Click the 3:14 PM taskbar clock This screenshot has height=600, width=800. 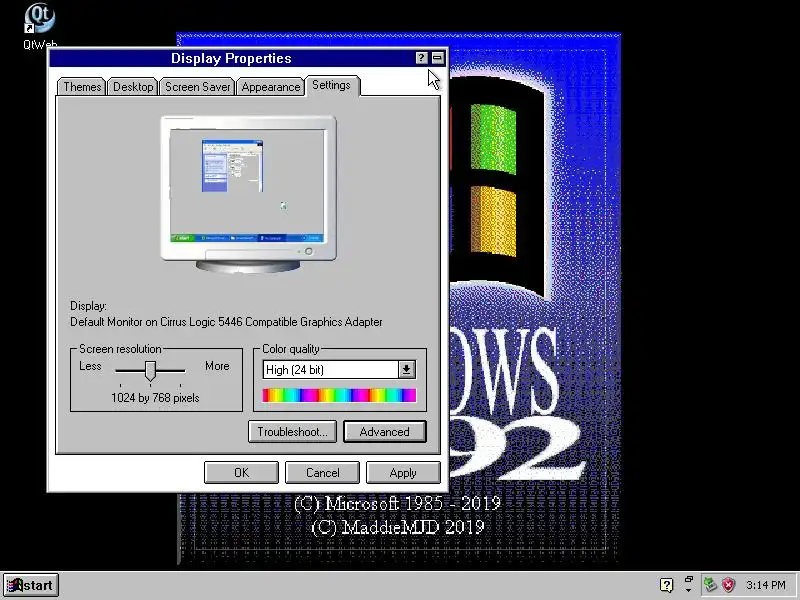tap(766, 585)
